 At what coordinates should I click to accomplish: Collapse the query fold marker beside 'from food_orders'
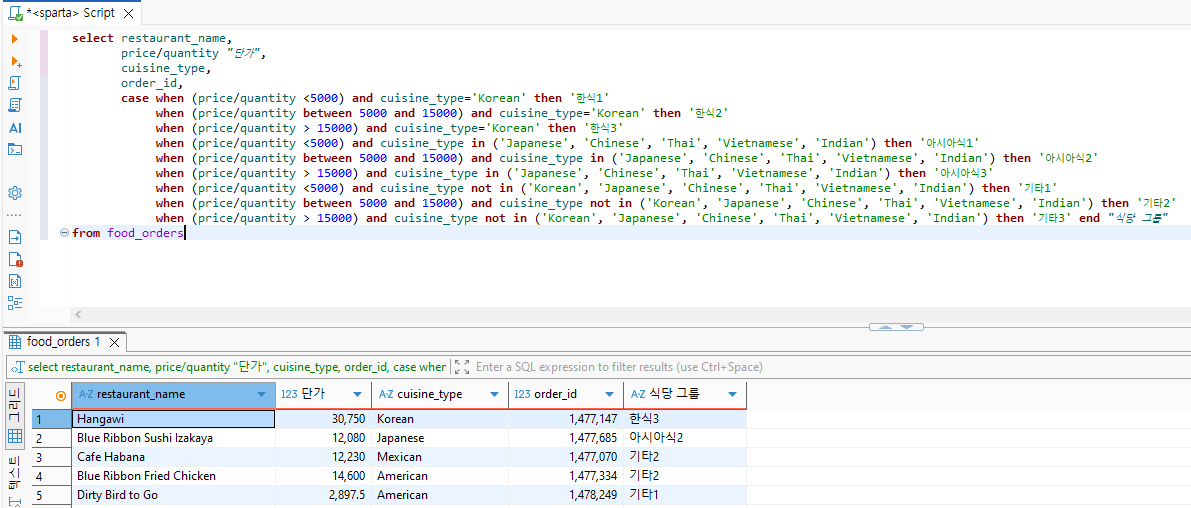(x=65, y=233)
